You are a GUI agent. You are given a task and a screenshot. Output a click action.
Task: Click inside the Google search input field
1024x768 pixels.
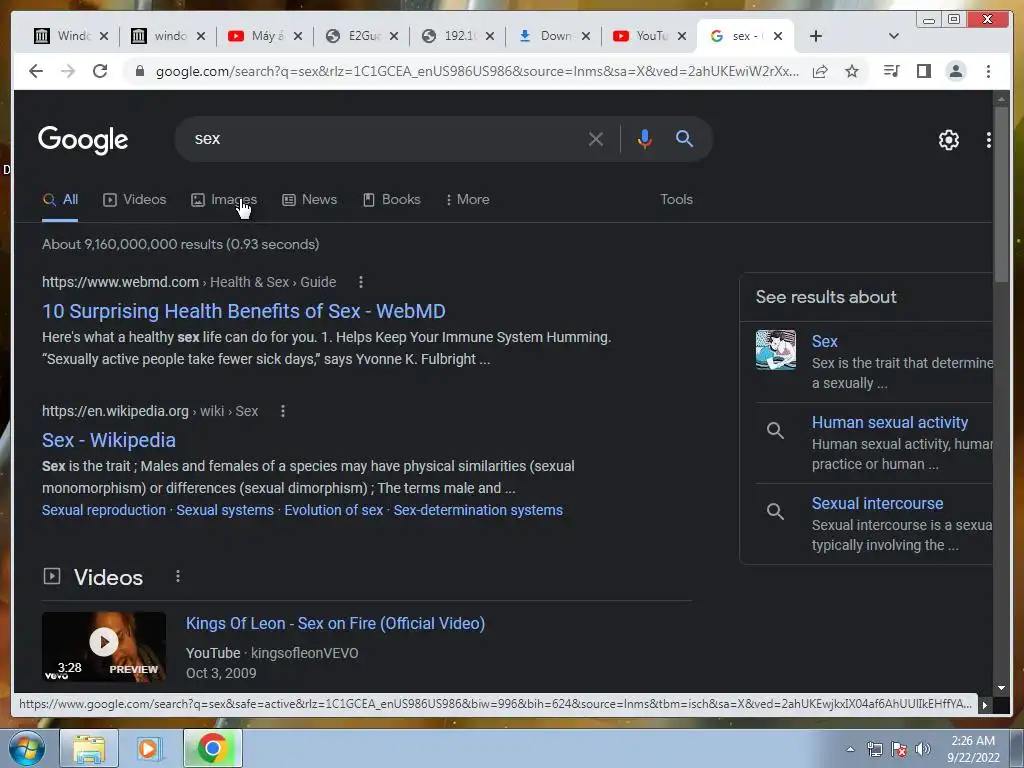385,139
